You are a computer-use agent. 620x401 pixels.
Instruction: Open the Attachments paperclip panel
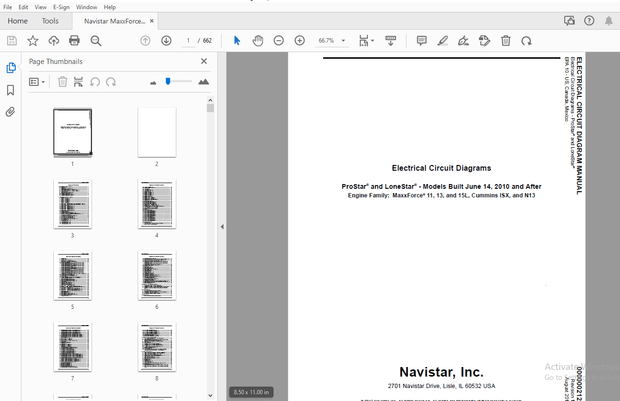click(x=11, y=112)
